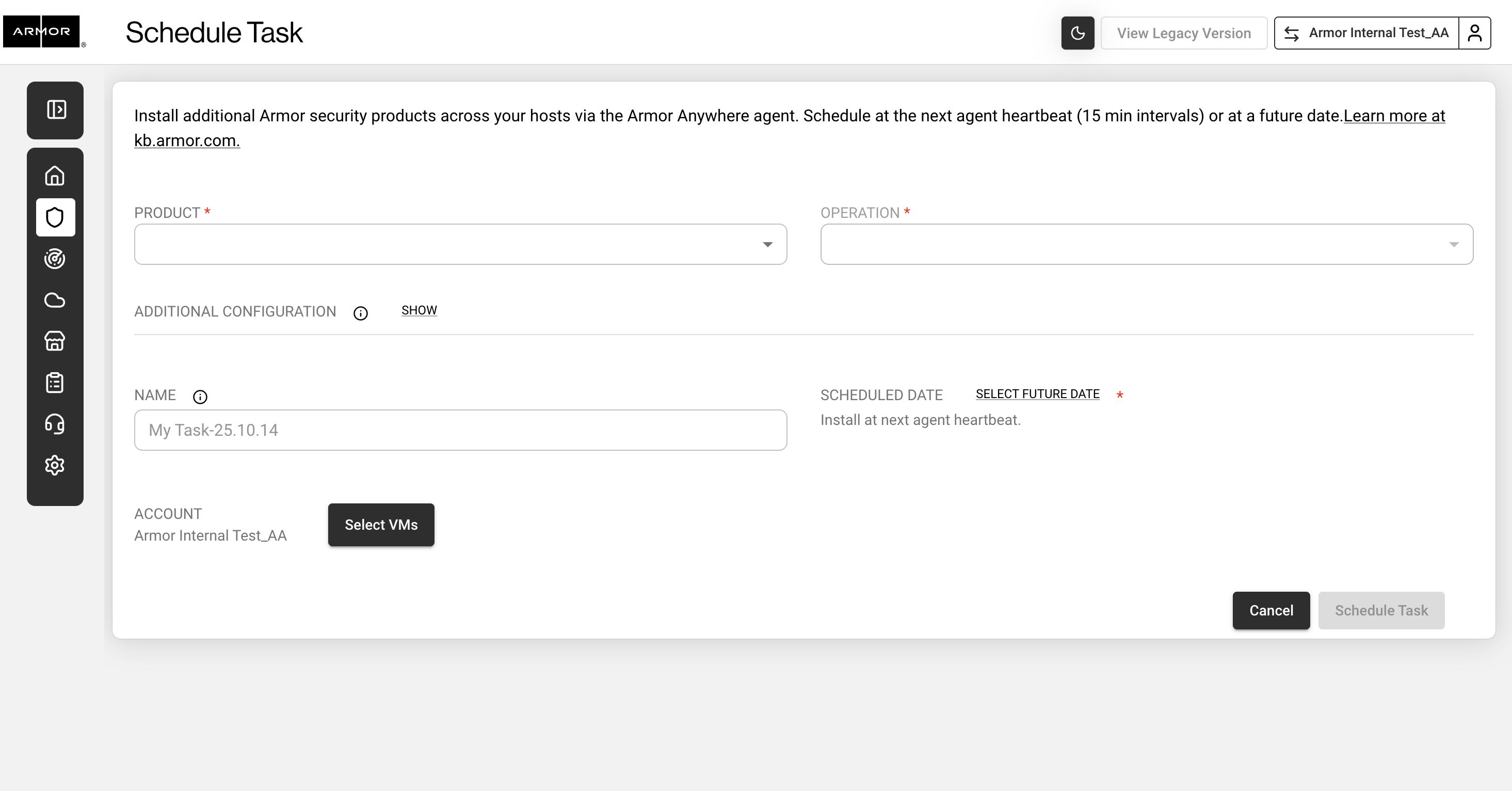Viewport: 1512px width, 791px height.
Task: Open the Product dropdown
Action: tap(460, 244)
